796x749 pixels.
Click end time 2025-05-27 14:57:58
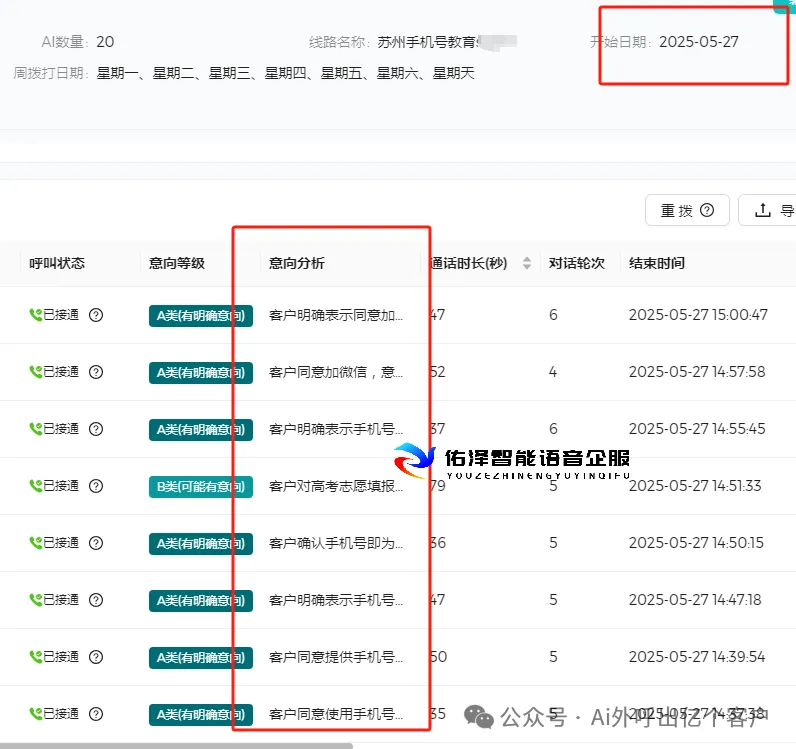pos(697,372)
